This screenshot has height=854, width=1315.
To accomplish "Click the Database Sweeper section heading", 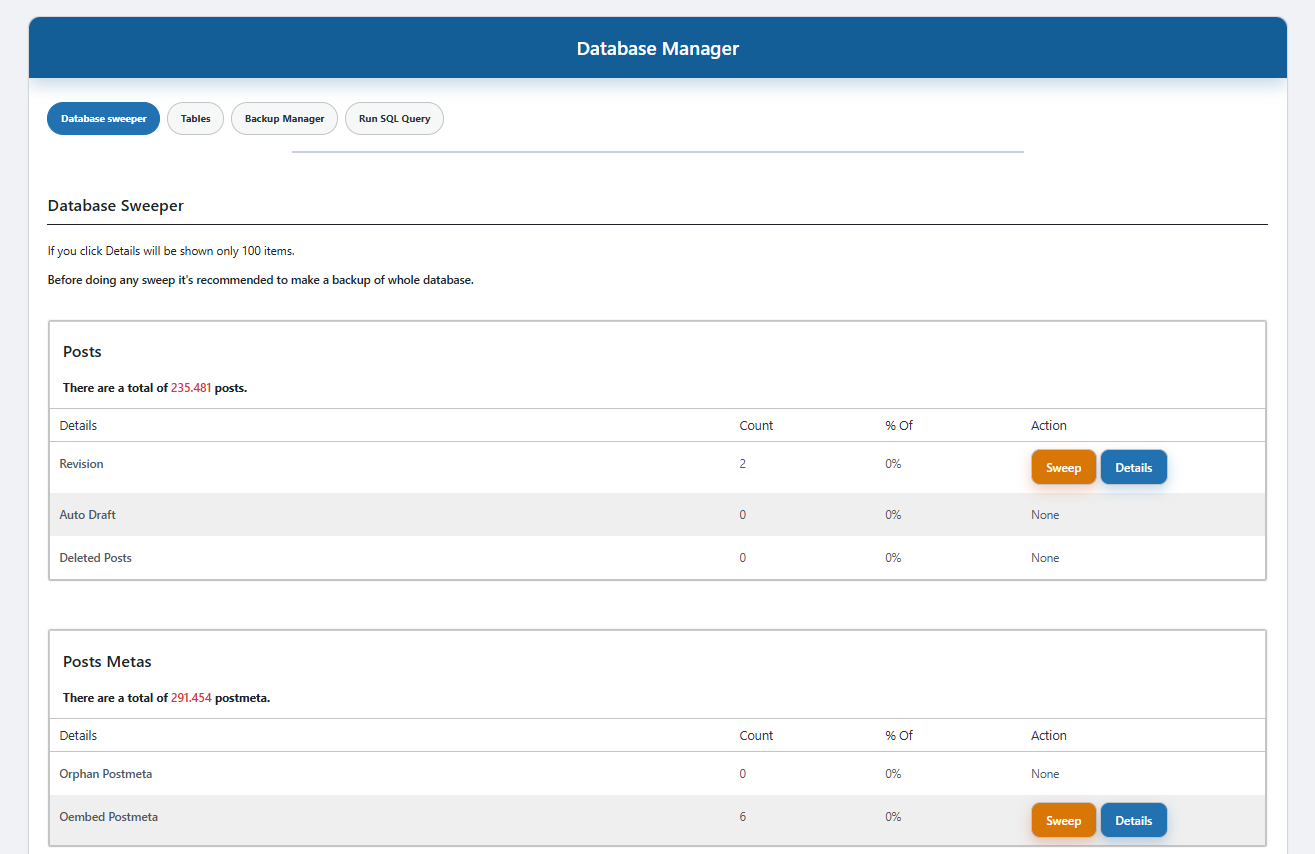I will coord(116,206).
